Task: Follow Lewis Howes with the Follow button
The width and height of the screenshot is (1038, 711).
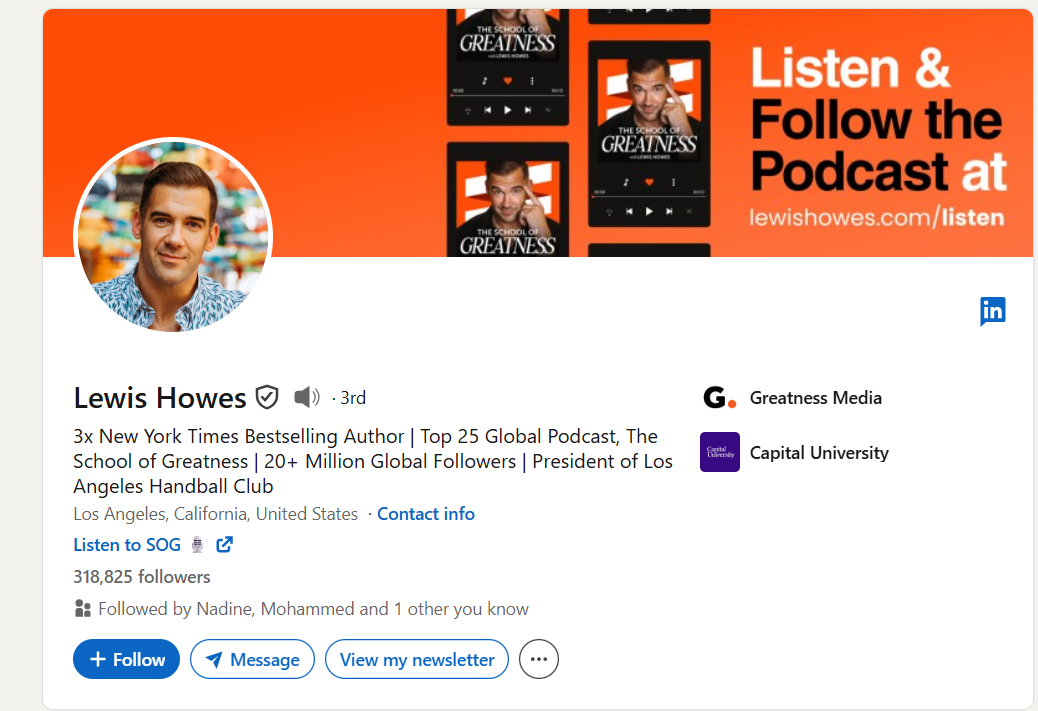Action: point(126,659)
